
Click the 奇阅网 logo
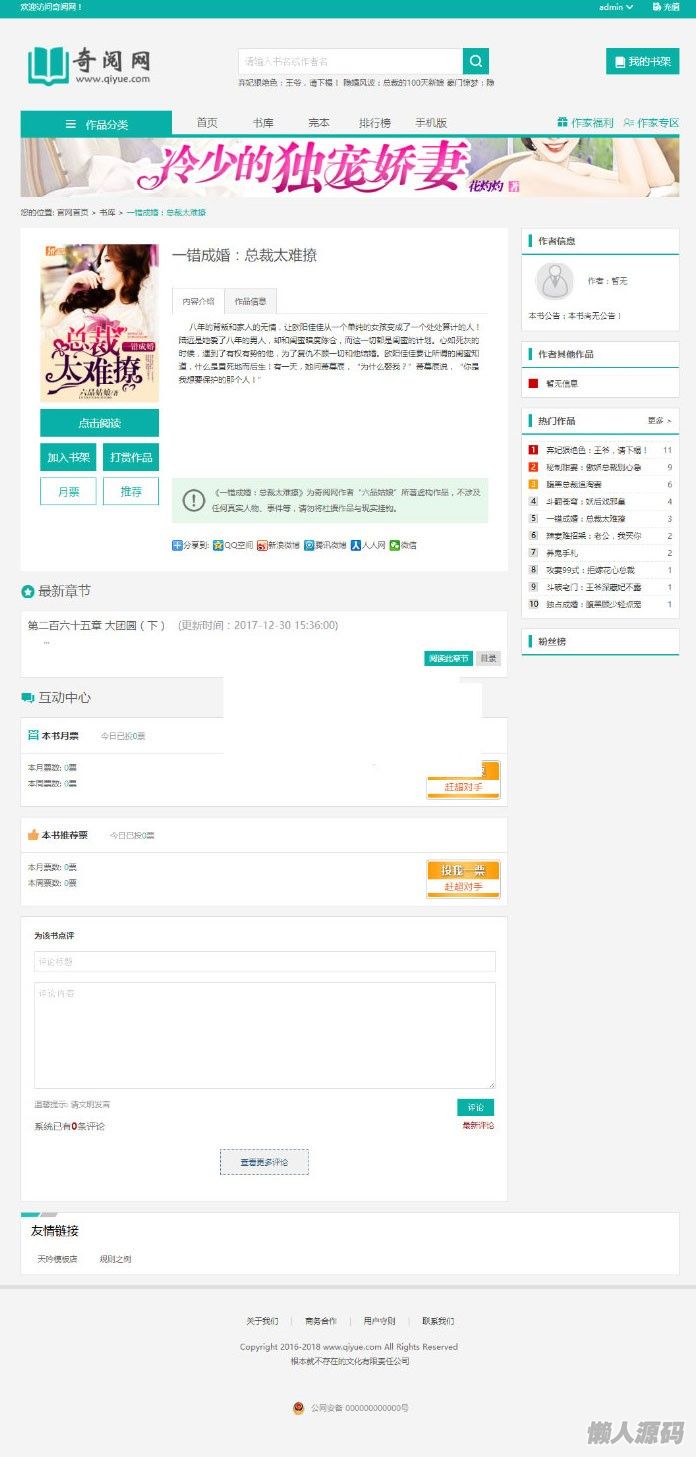click(90, 65)
